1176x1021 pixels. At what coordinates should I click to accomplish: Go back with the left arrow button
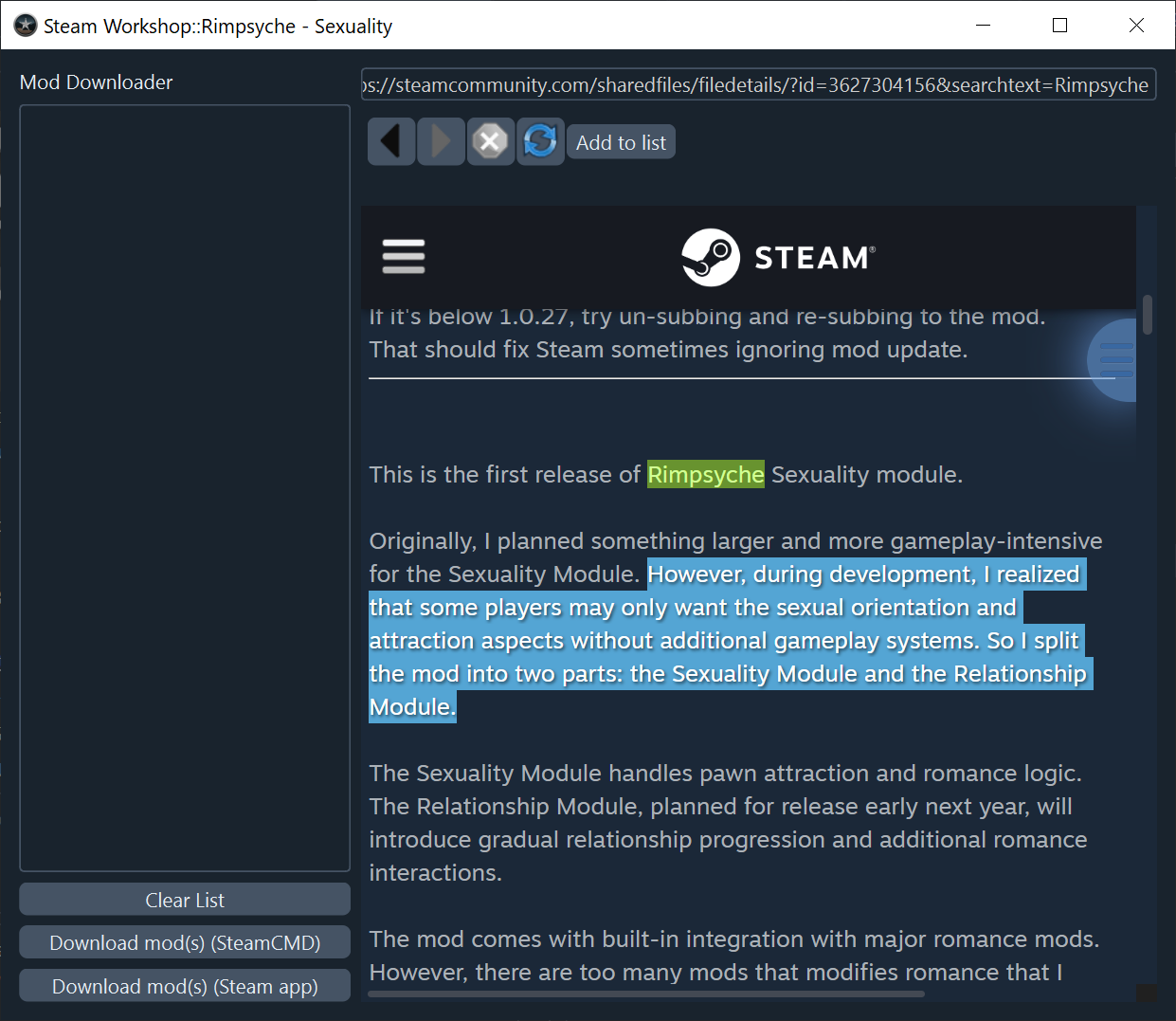391,142
